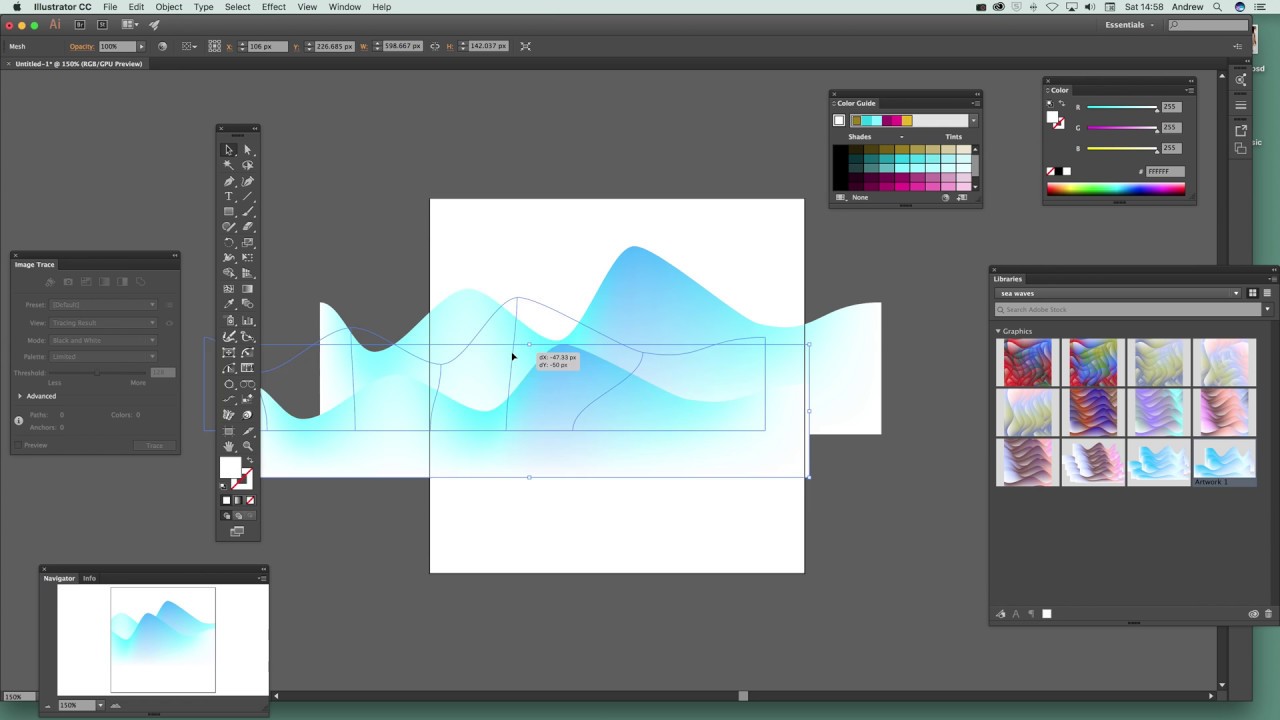The image size is (1280, 720).
Task: Show Libraries items as icons
Action: click(x=1252, y=293)
